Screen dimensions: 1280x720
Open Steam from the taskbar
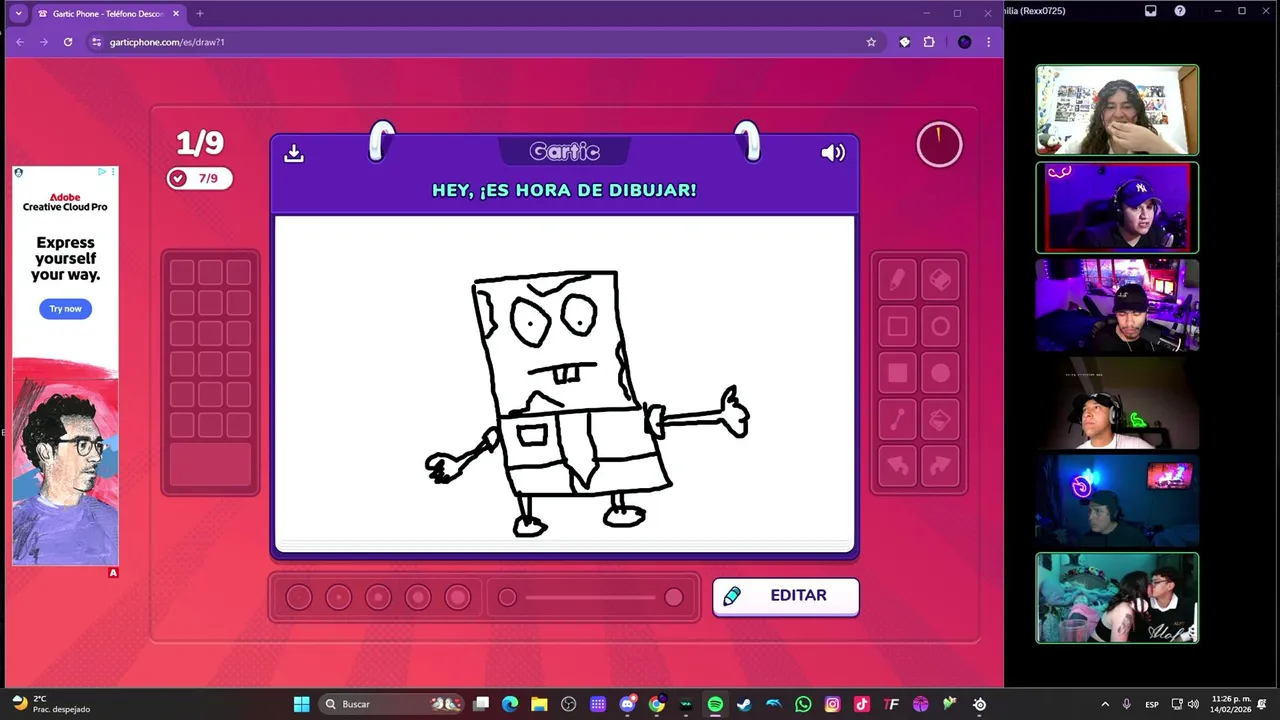744,704
